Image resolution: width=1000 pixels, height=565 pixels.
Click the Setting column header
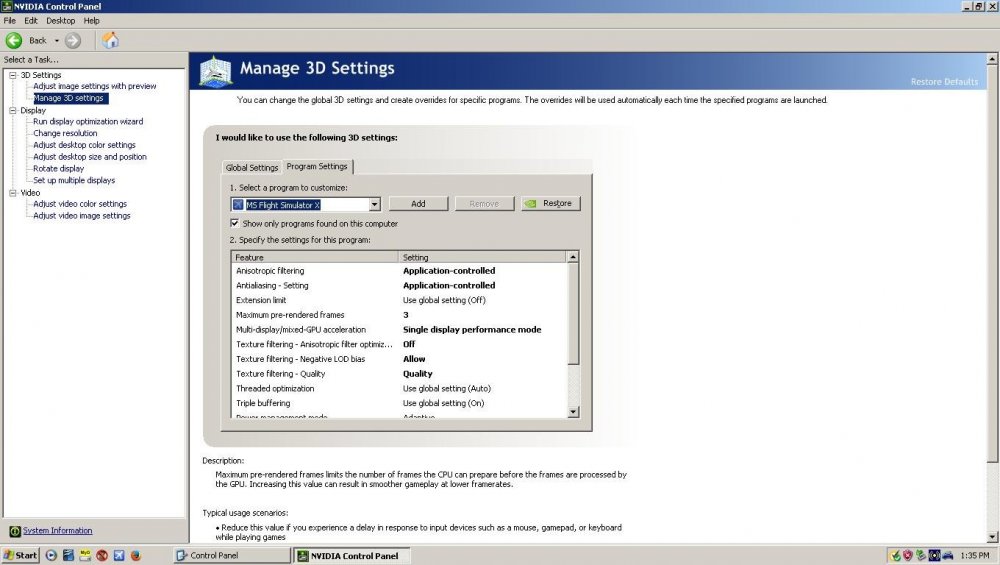click(x=482, y=257)
